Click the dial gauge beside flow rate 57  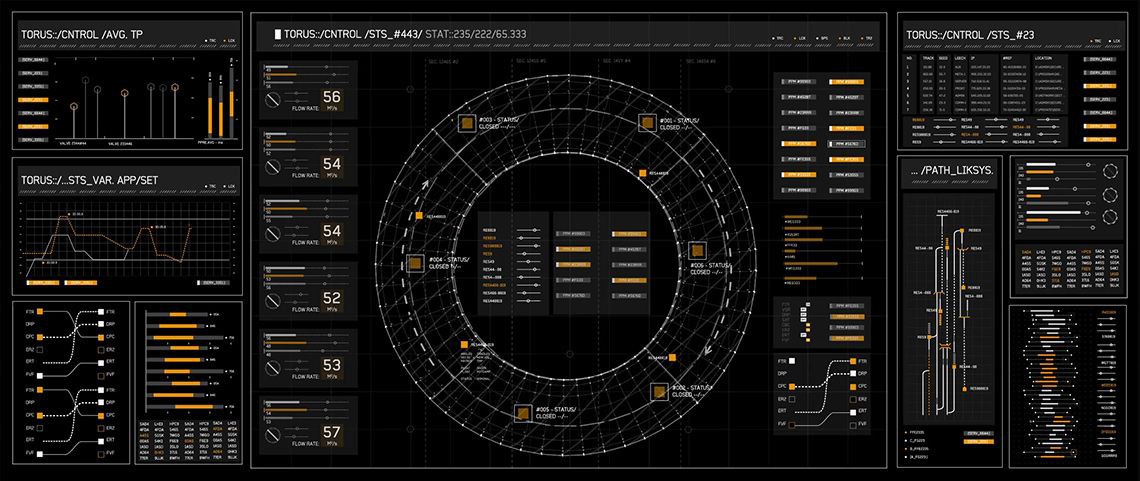(x=271, y=437)
